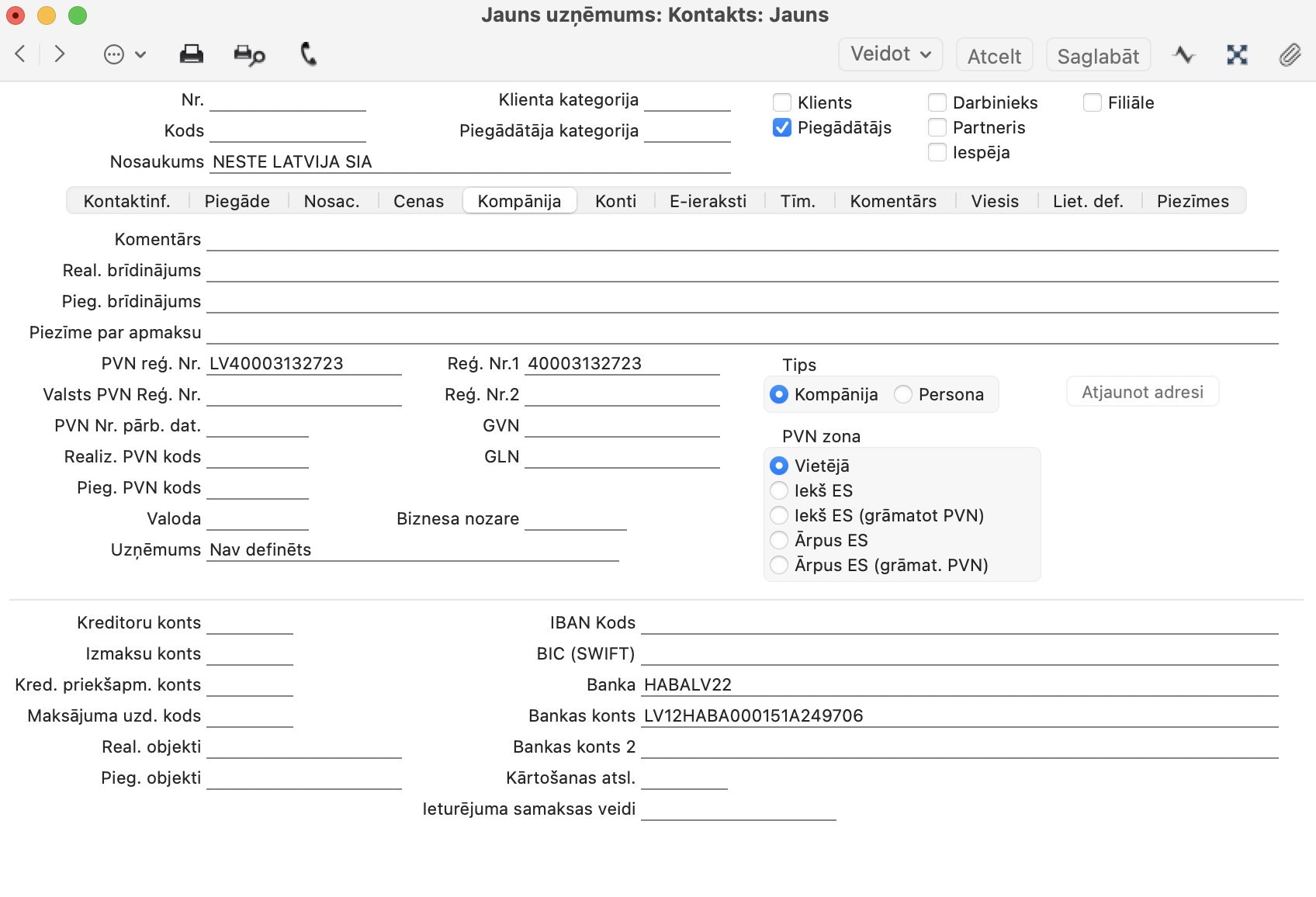Screen dimensions: 1316x897
Task: Click the activity waveform icon
Action: [1184, 55]
